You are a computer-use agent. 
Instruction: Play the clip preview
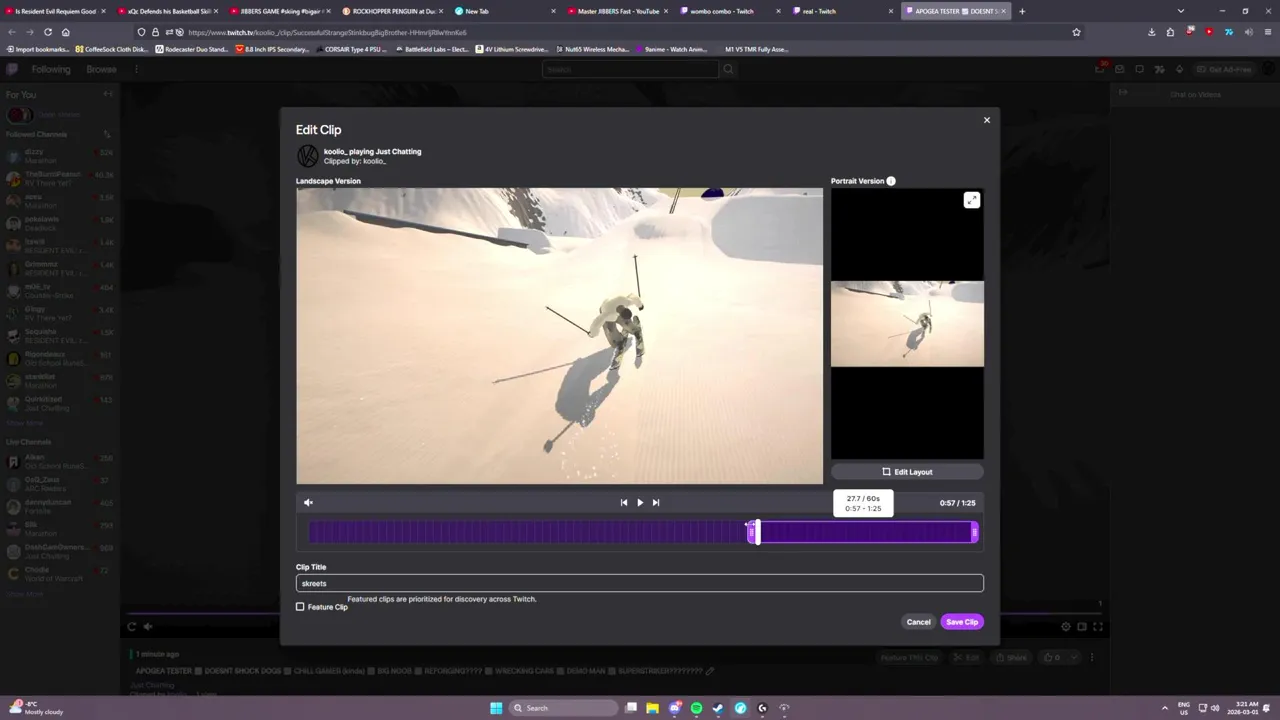pos(640,503)
